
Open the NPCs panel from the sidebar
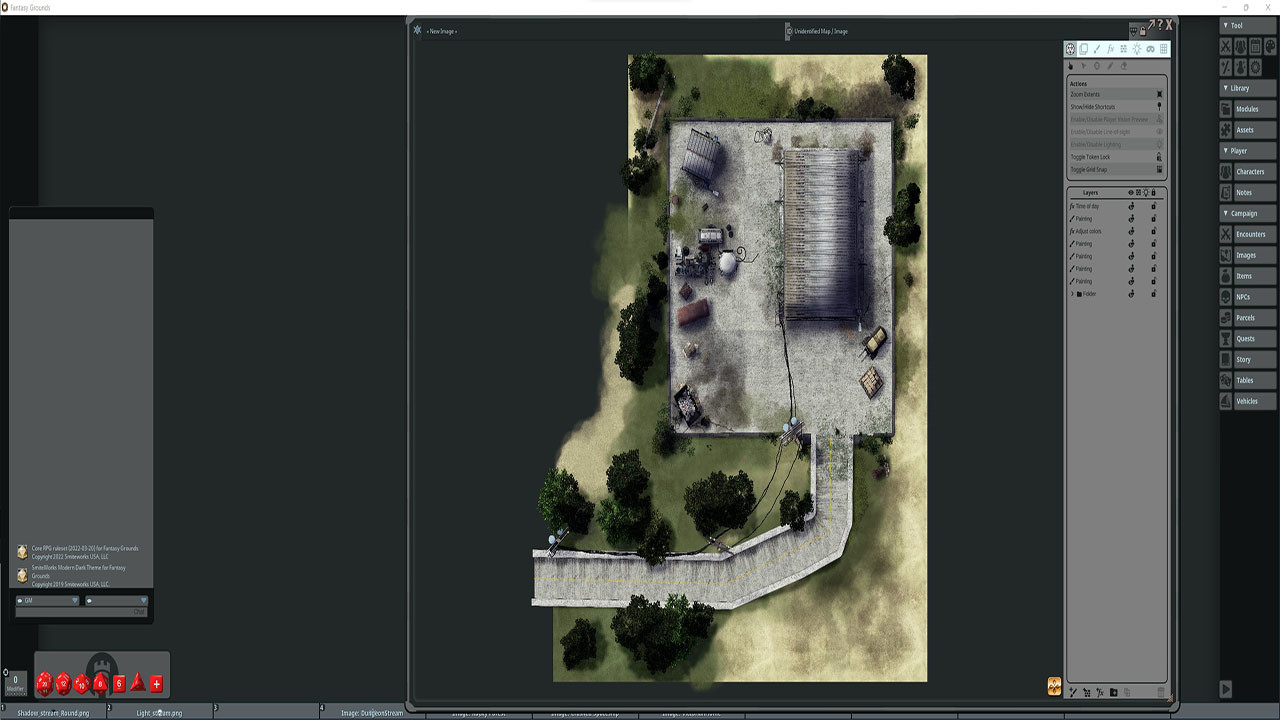1248,296
